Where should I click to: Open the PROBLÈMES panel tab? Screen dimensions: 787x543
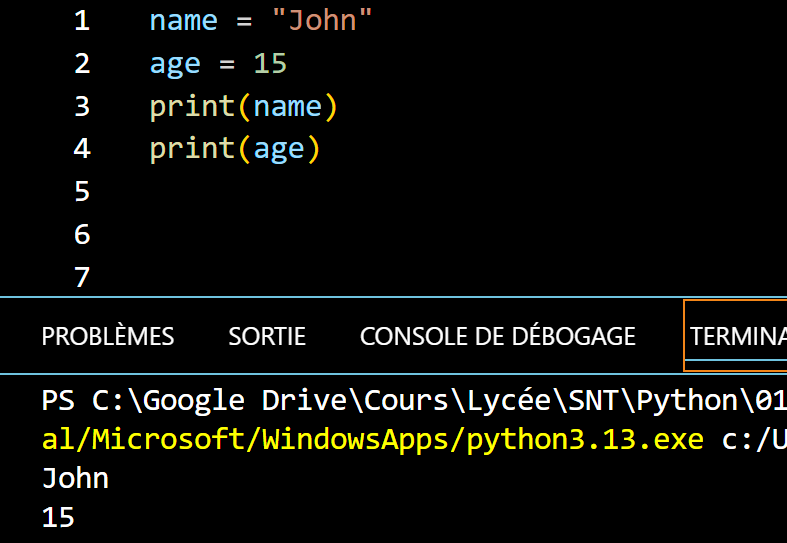[x=107, y=337]
